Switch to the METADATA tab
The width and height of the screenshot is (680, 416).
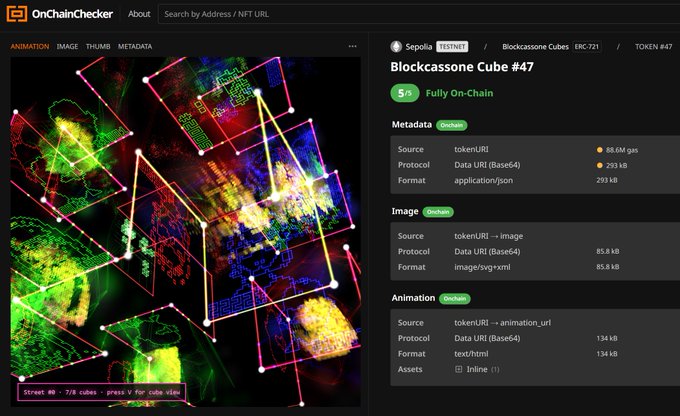coord(135,46)
